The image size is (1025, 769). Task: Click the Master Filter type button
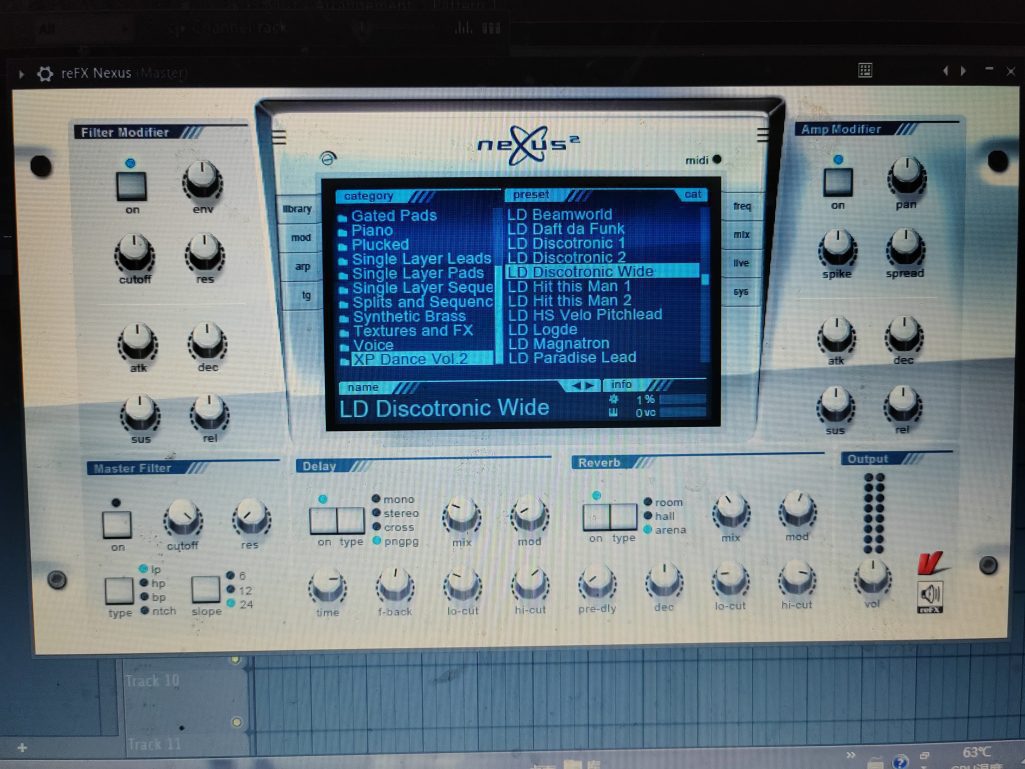[x=120, y=590]
